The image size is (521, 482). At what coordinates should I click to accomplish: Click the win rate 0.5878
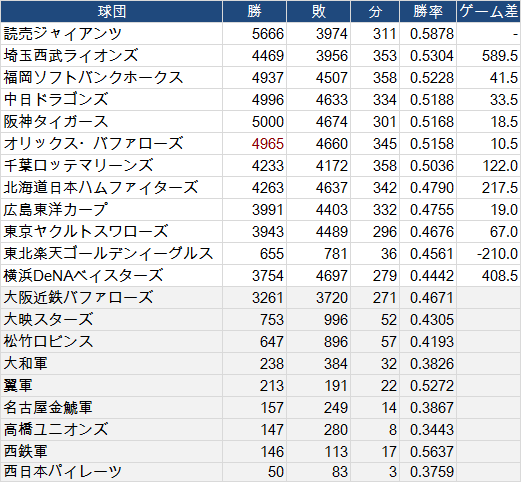click(x=432, y=34)
